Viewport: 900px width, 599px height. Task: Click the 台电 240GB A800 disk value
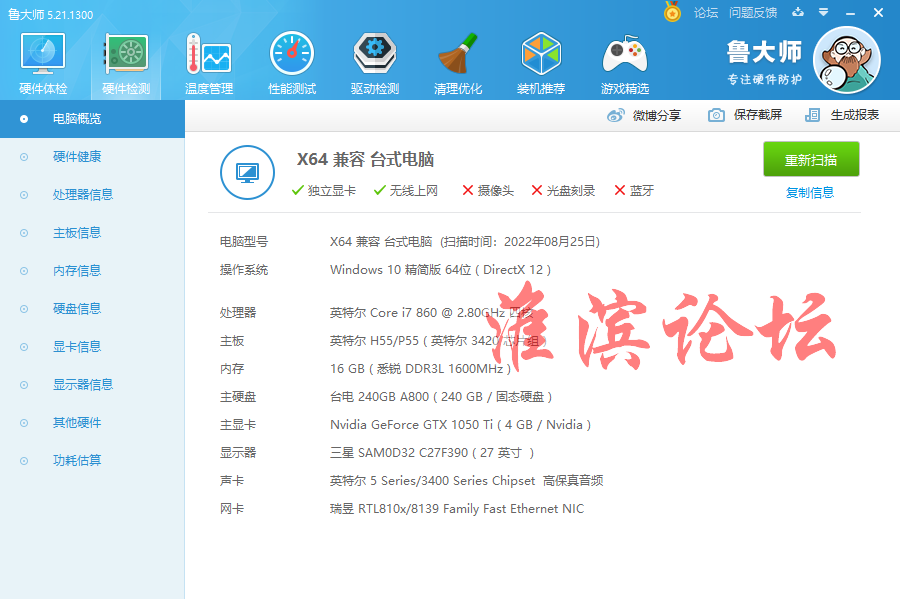point(441,397)
